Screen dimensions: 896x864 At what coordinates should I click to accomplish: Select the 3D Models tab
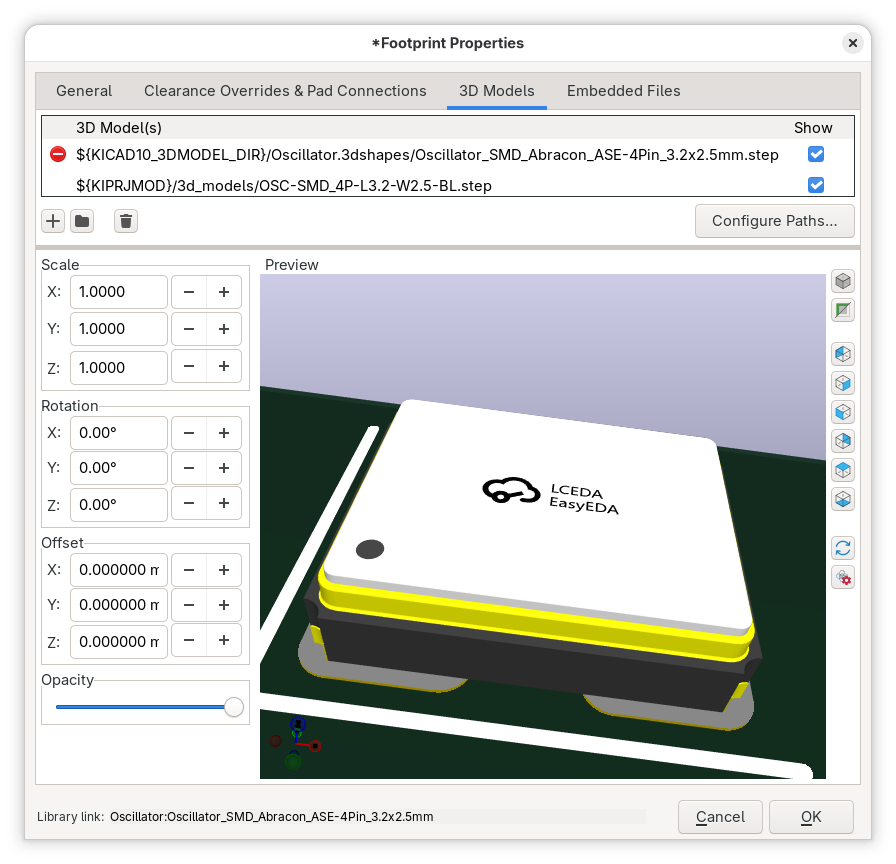click(x=497, y=91)
